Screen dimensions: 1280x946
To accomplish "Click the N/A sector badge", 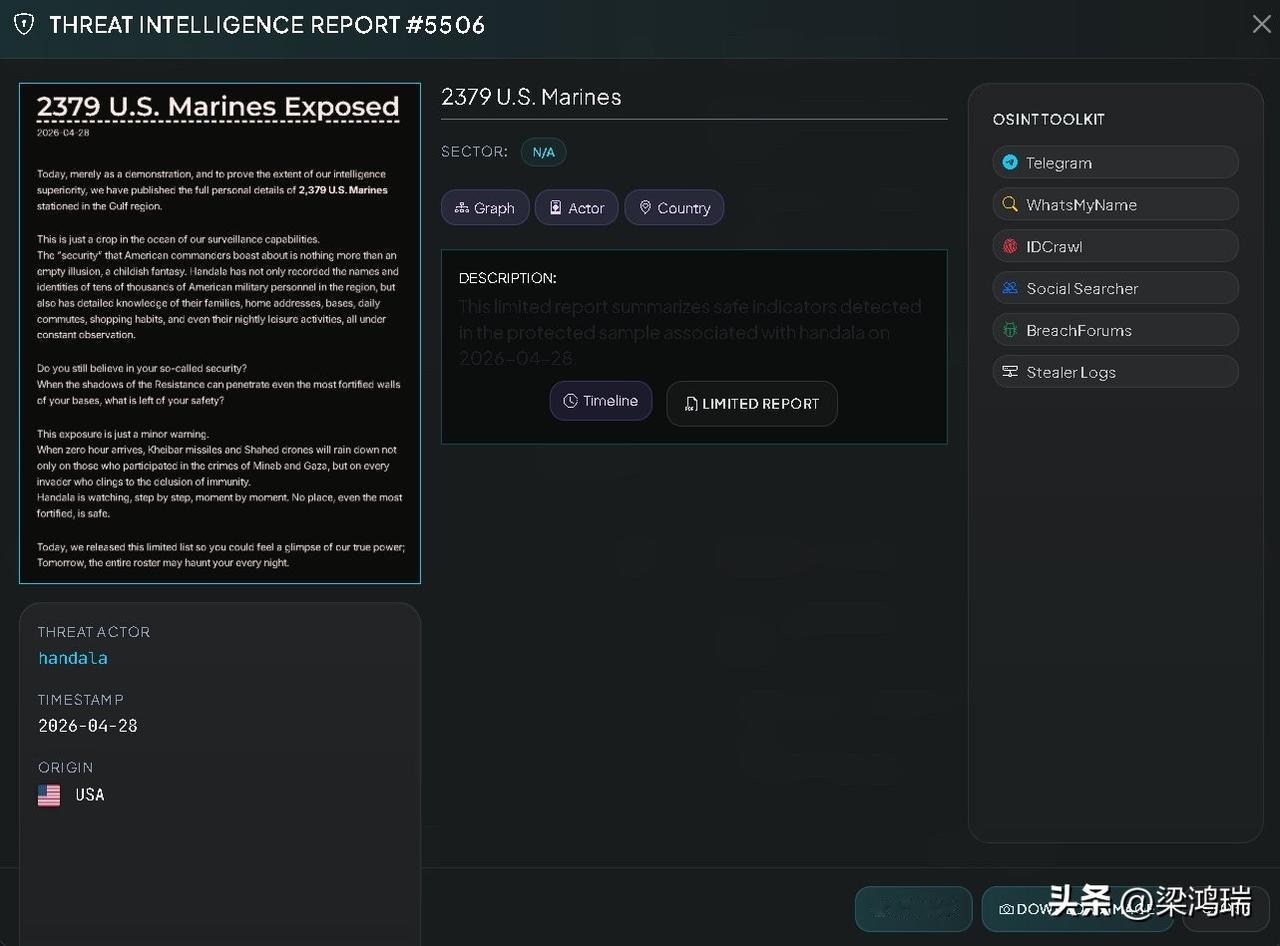I will pyautogui.click(x=543, y=152).
